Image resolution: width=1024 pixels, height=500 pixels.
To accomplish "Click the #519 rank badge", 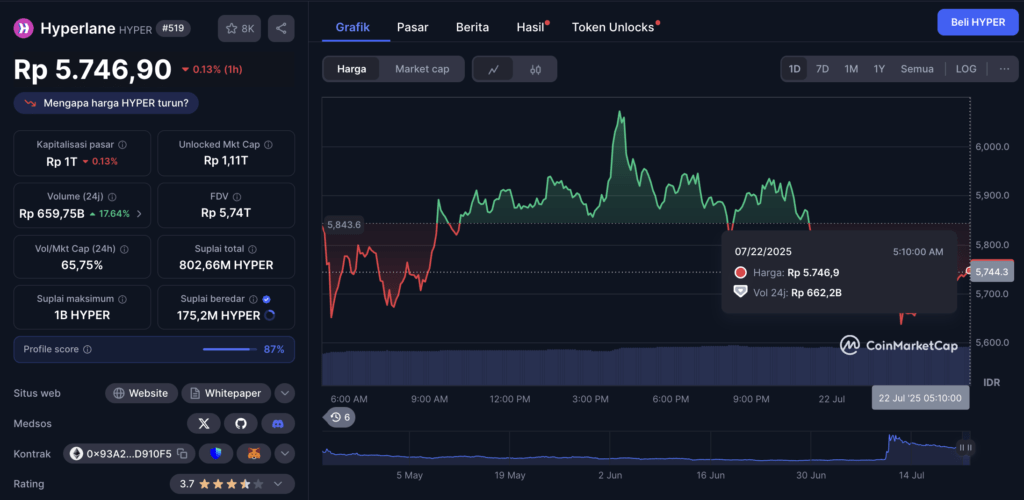I will pos(173,29).
